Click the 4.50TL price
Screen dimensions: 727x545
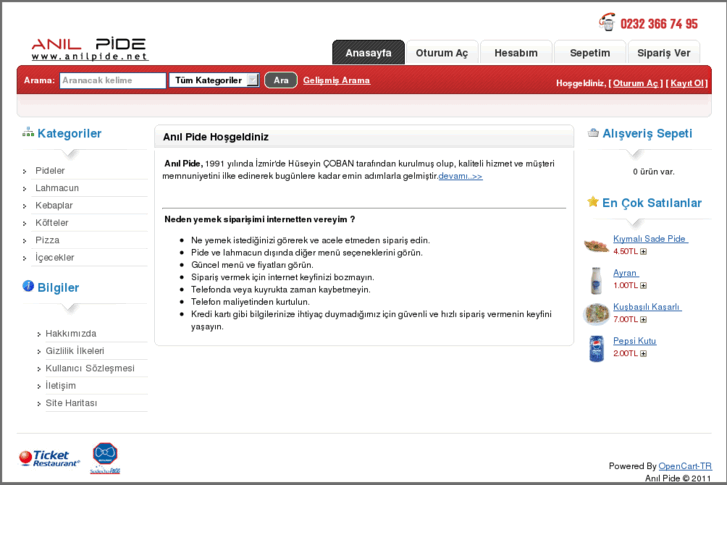click(625, 251)
